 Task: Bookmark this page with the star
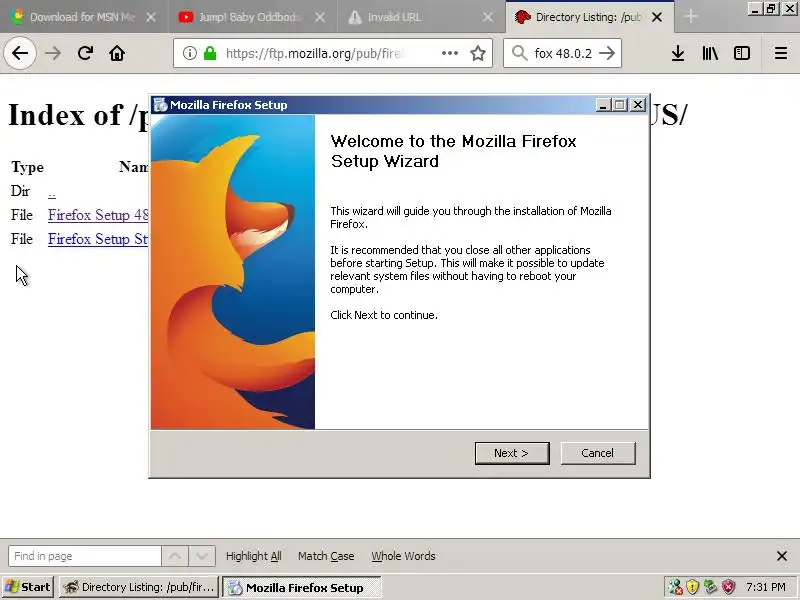click(478, 53)
